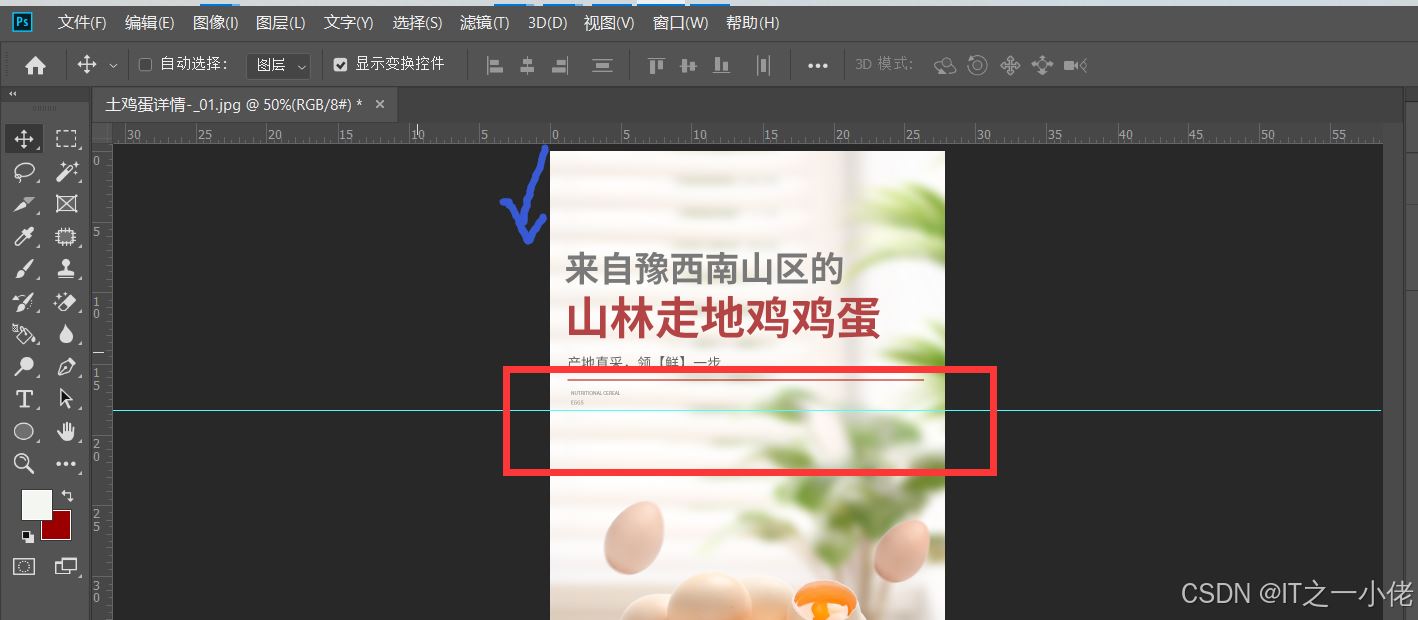Open the 视图(V) menu

pos(609,22)
